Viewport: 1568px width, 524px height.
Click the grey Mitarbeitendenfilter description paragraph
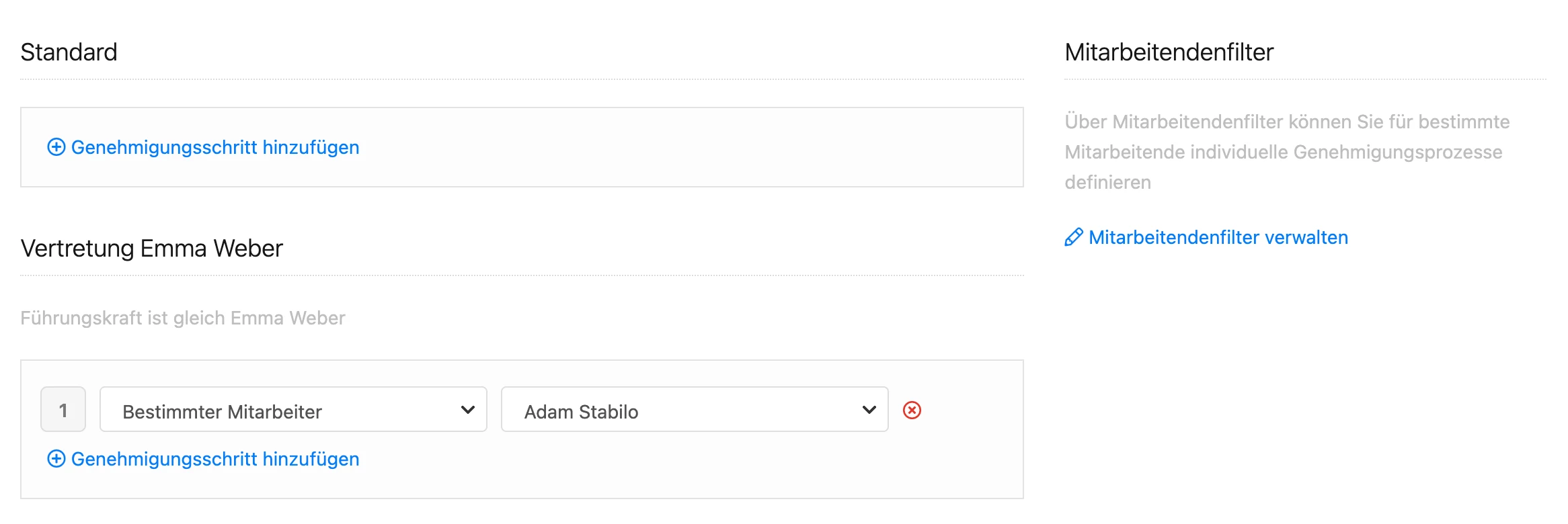(1286, 152)
